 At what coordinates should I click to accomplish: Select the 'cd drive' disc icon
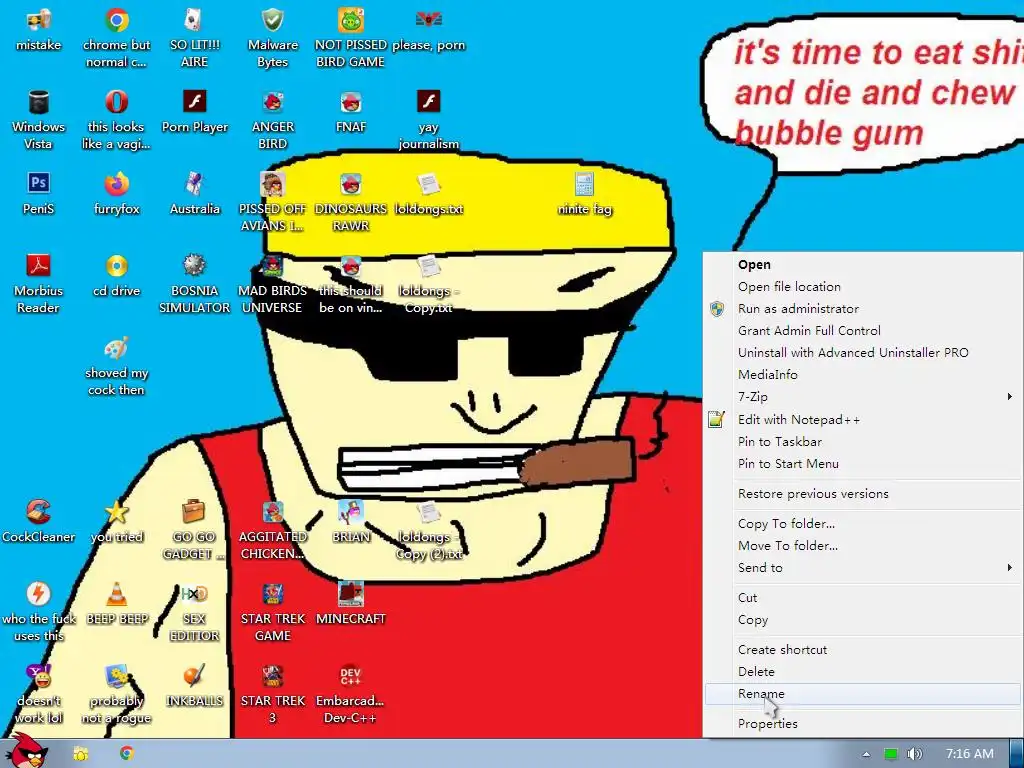116,276
